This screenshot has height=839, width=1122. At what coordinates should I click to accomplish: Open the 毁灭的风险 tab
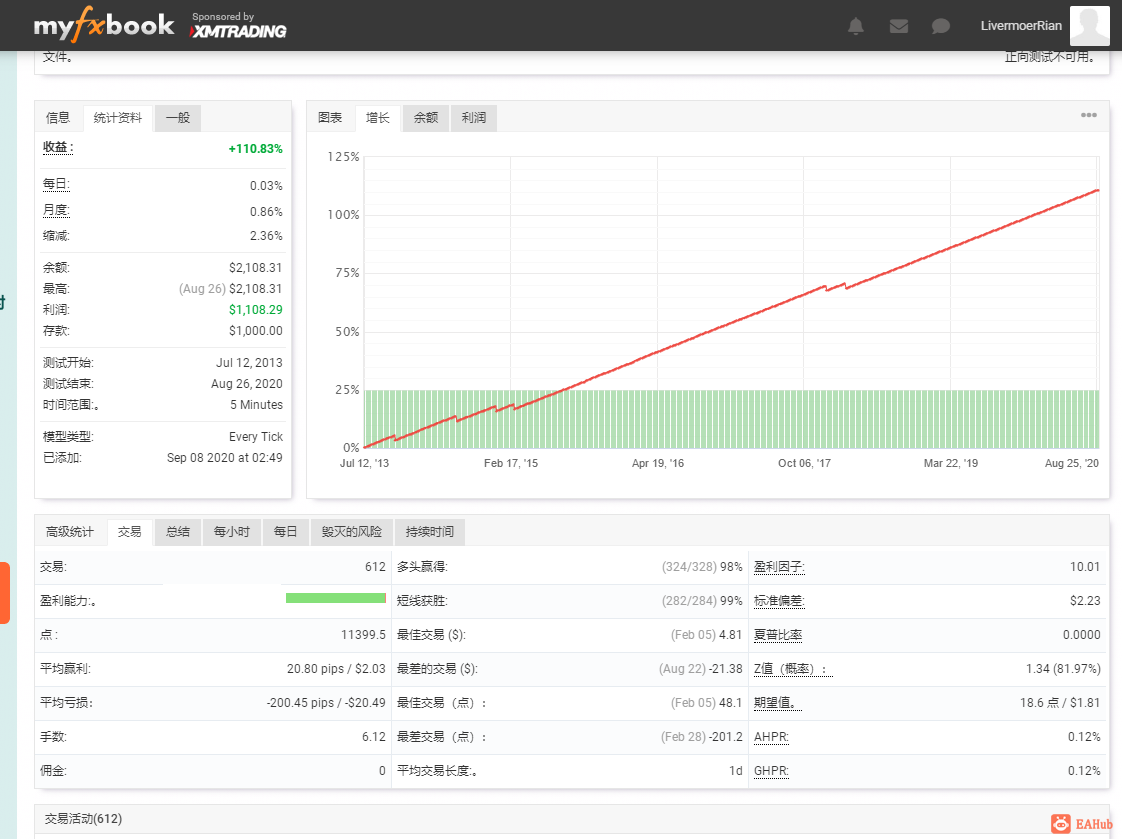[x=351, y=532]
